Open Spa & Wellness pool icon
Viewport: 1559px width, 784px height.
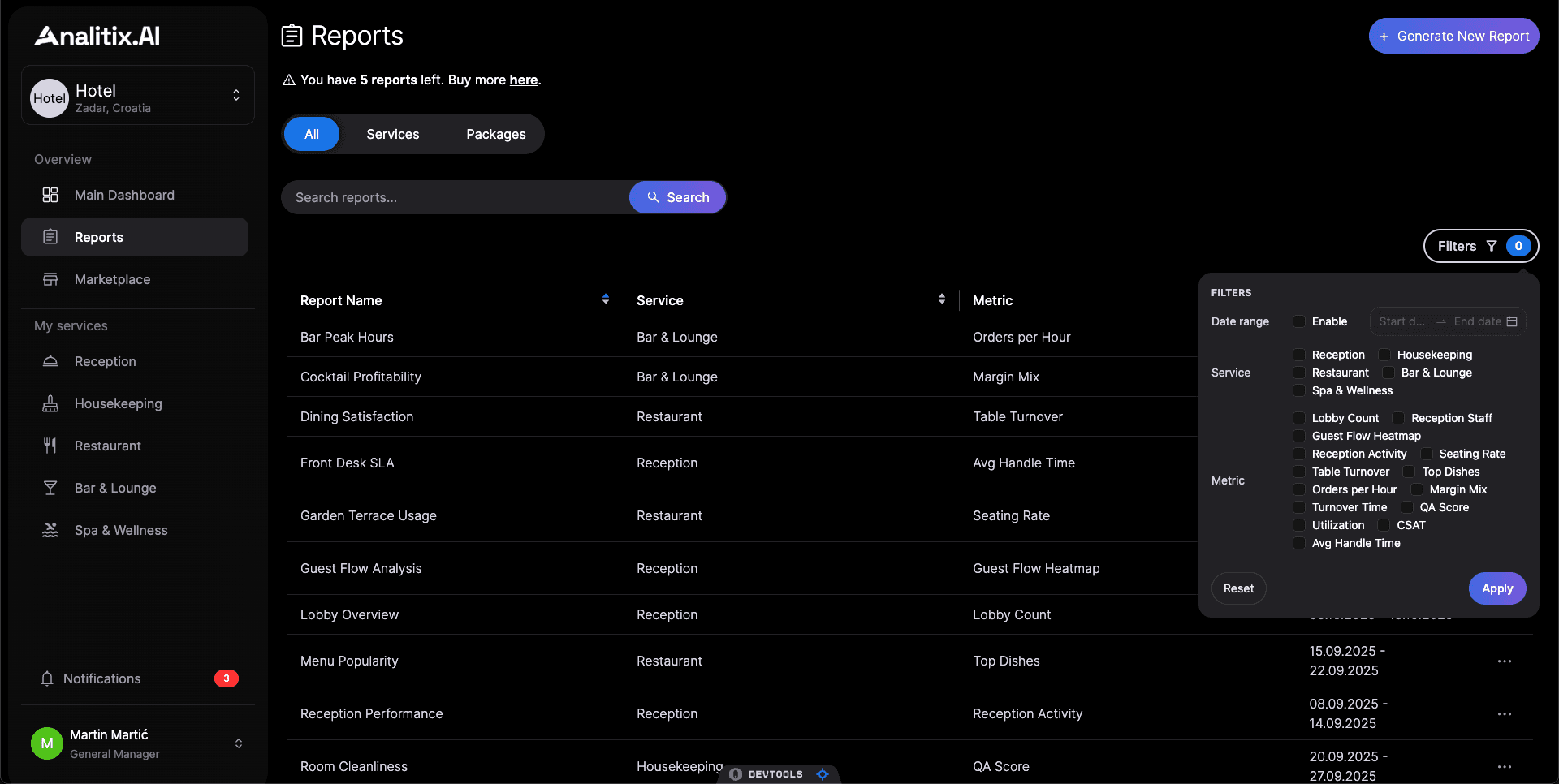click(x=50, y=530)
